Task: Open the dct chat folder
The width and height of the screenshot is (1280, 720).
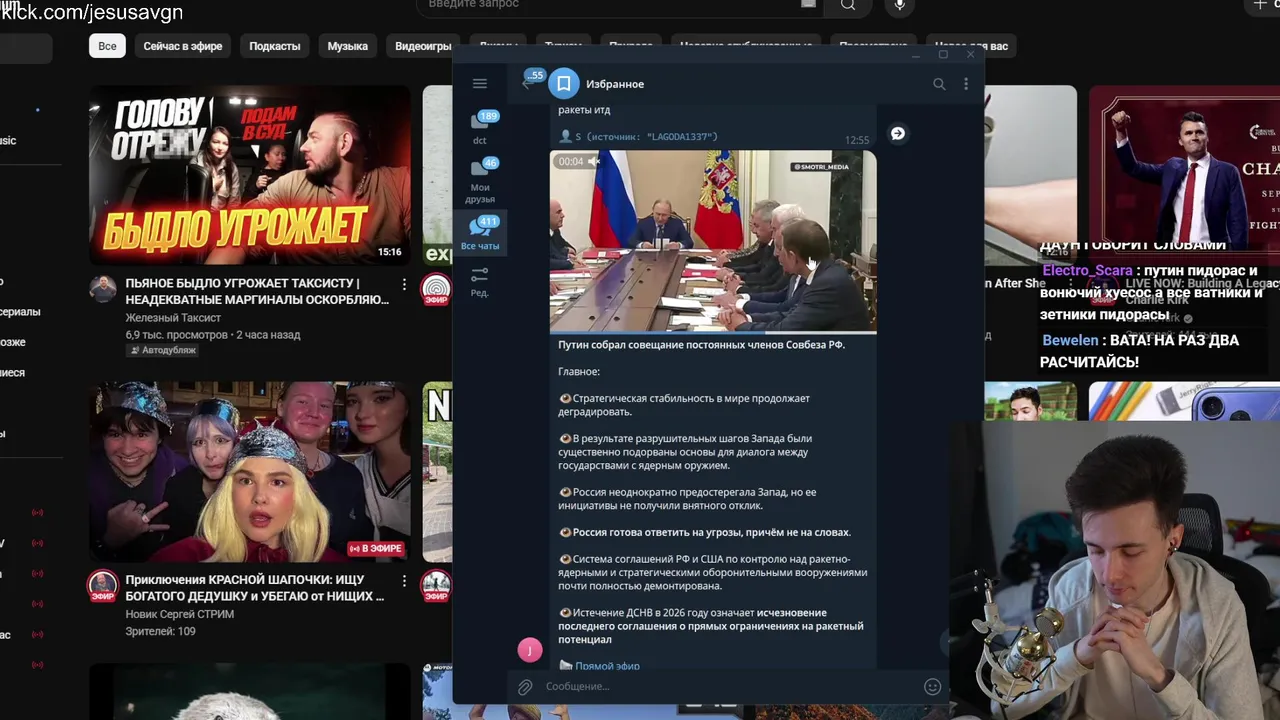Action: click(480, 128)
